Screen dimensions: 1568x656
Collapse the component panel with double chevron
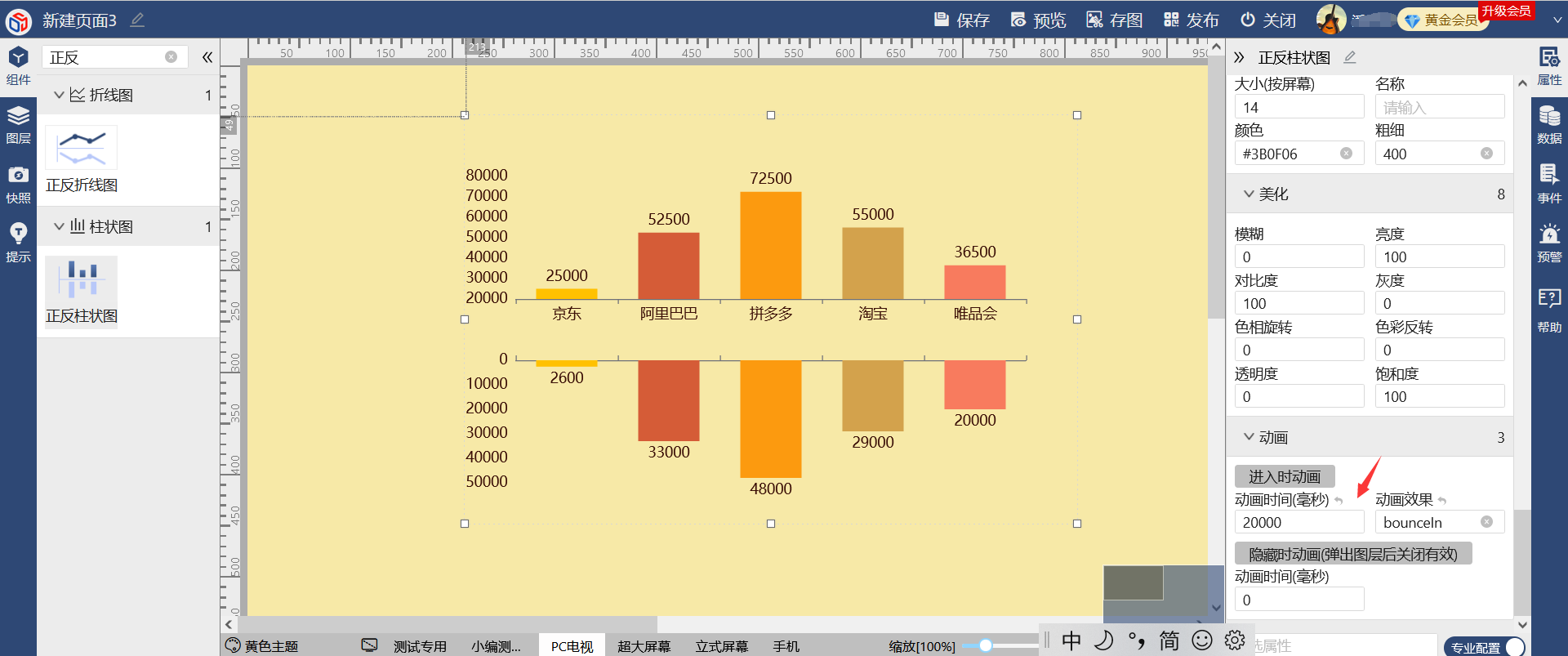click(x=207, y=57)
